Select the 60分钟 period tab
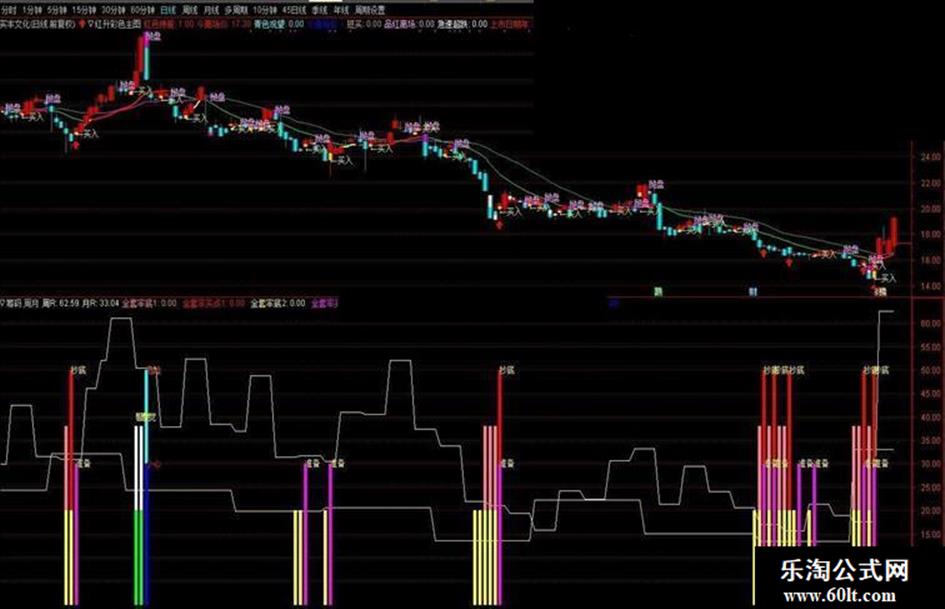Viewport: 945px width, 609px height. (x=143, y=10)
